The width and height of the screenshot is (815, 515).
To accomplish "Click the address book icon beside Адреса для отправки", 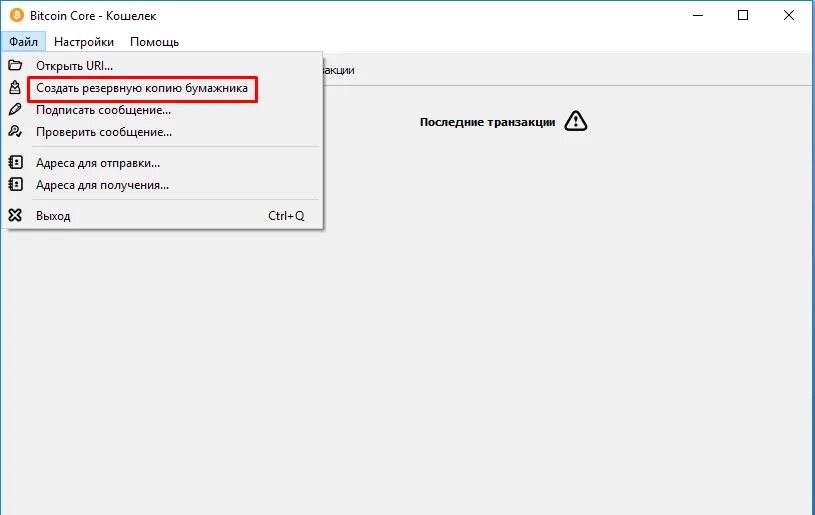I will [x=16, y=162].
